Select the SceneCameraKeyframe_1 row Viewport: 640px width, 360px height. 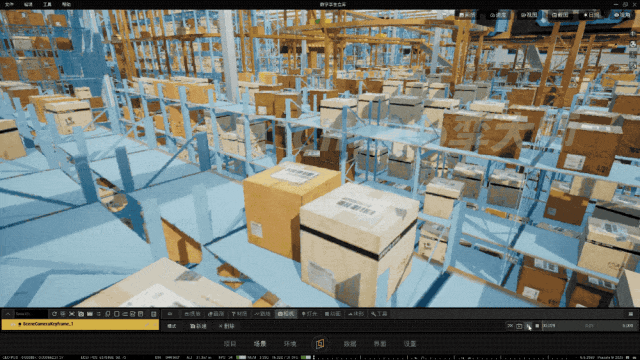(80, 324)
